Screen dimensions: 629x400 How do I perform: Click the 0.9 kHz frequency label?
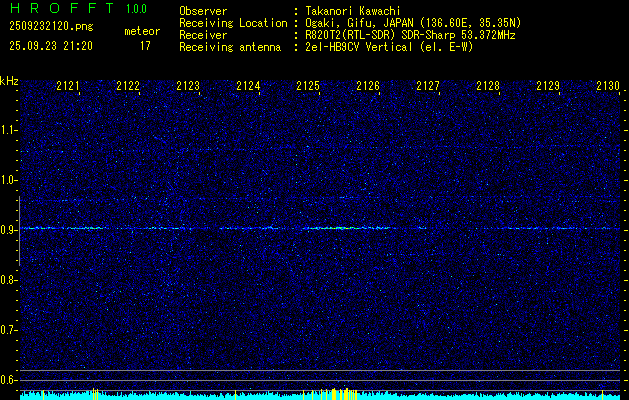pos(8,230)
